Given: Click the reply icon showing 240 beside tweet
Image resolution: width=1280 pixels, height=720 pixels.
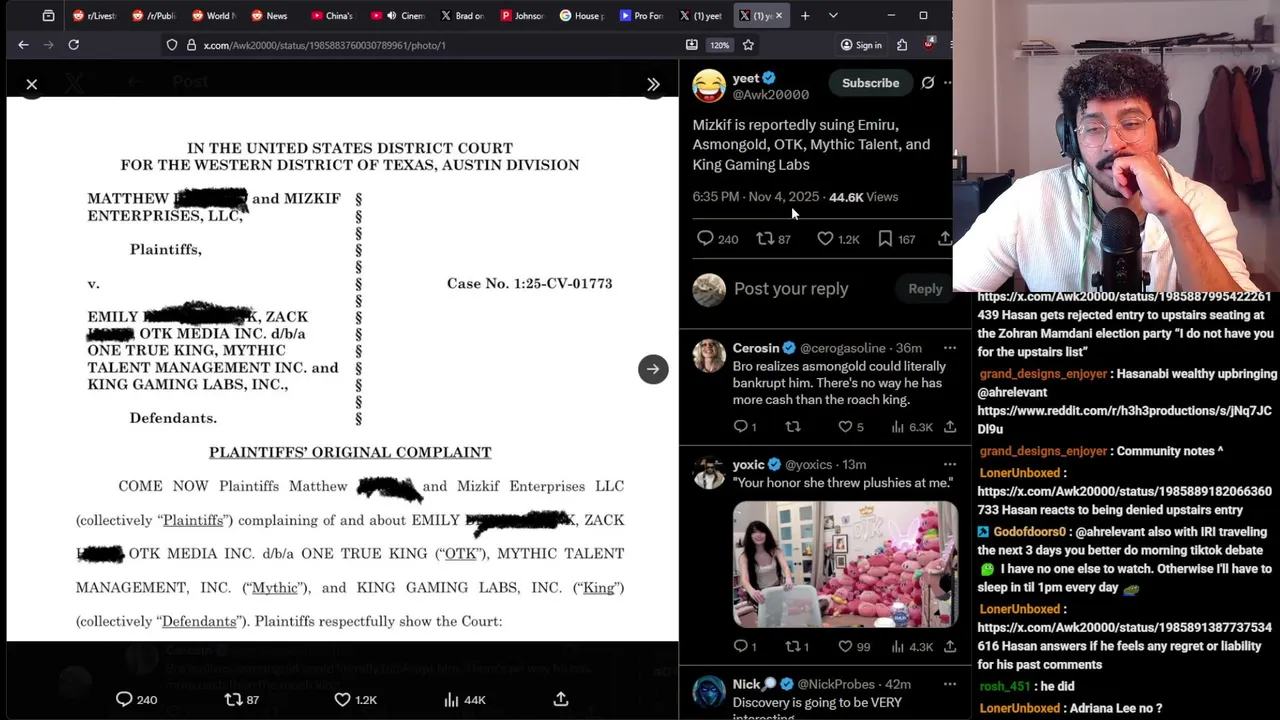Looking at the screenshot, I should [705, 239].
